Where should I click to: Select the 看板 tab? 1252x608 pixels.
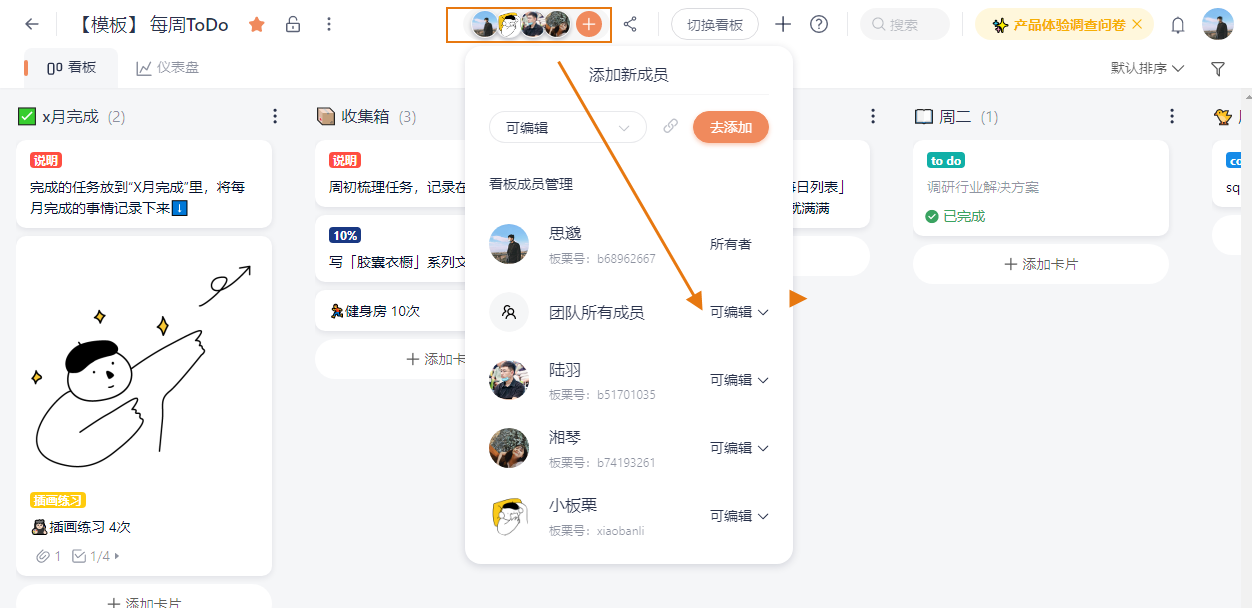pos(71,68)
